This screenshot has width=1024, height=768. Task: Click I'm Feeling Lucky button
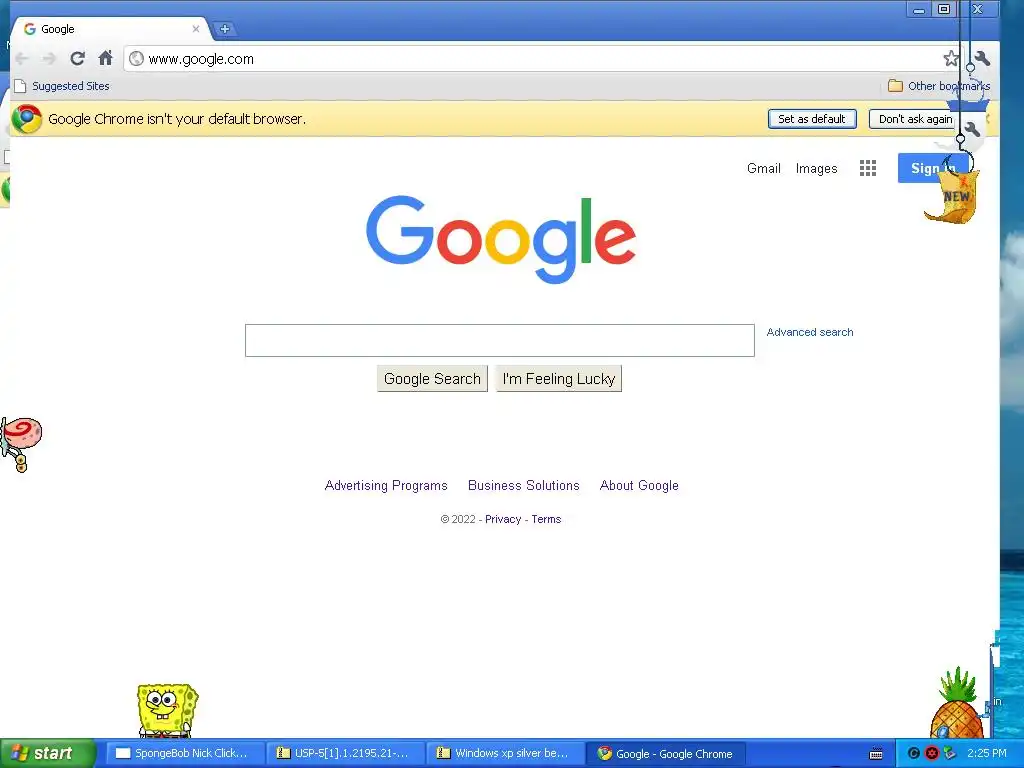[x=559, y=379]
